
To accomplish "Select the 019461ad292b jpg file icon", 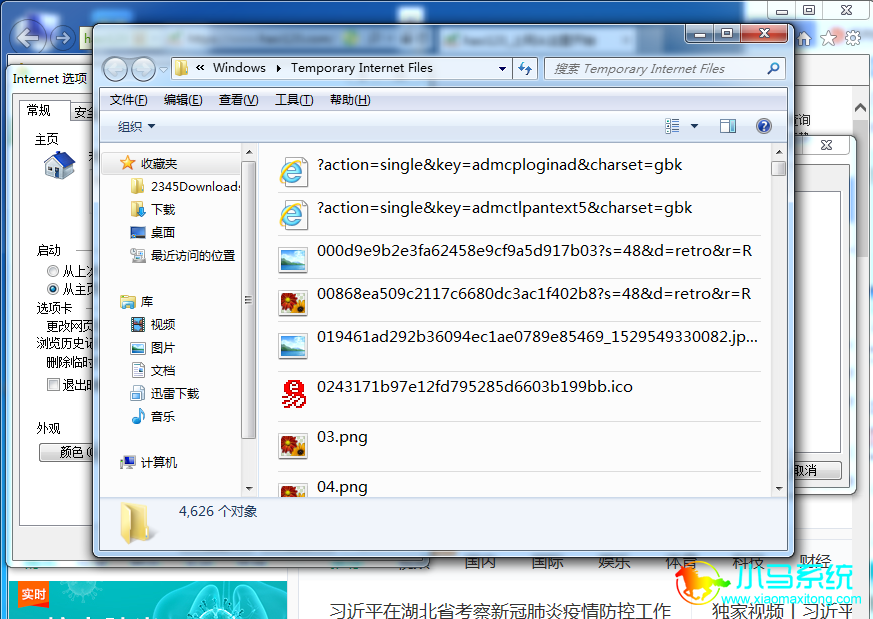I will click(293, 346).
